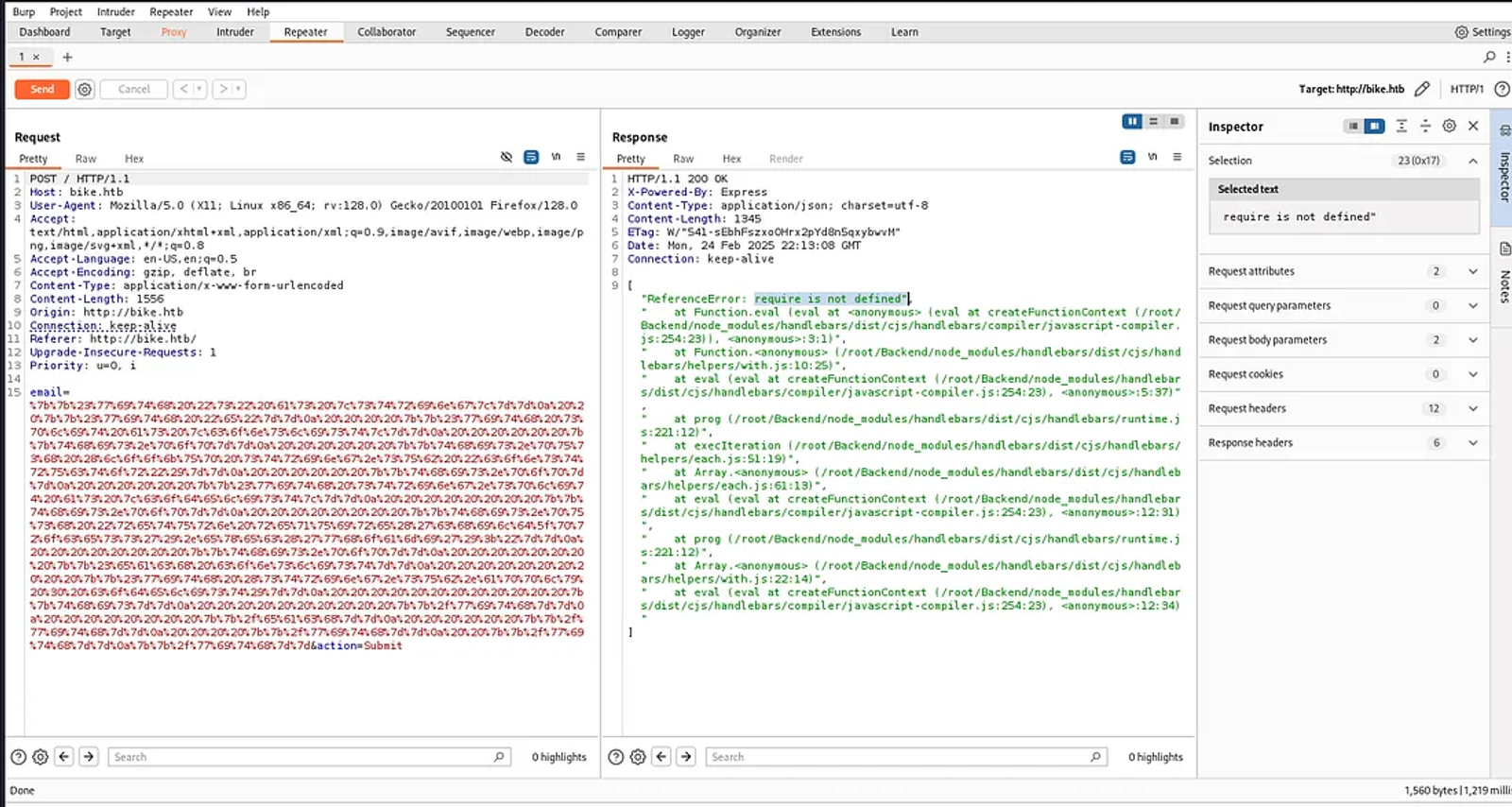This screenshot has width=1512, height=807.
Task: Open Inspector settings gear
Action: 1449,126
